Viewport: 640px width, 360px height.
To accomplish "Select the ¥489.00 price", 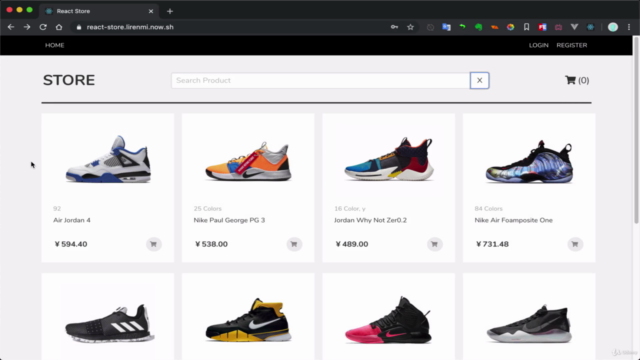I will (x=351, y=244).
